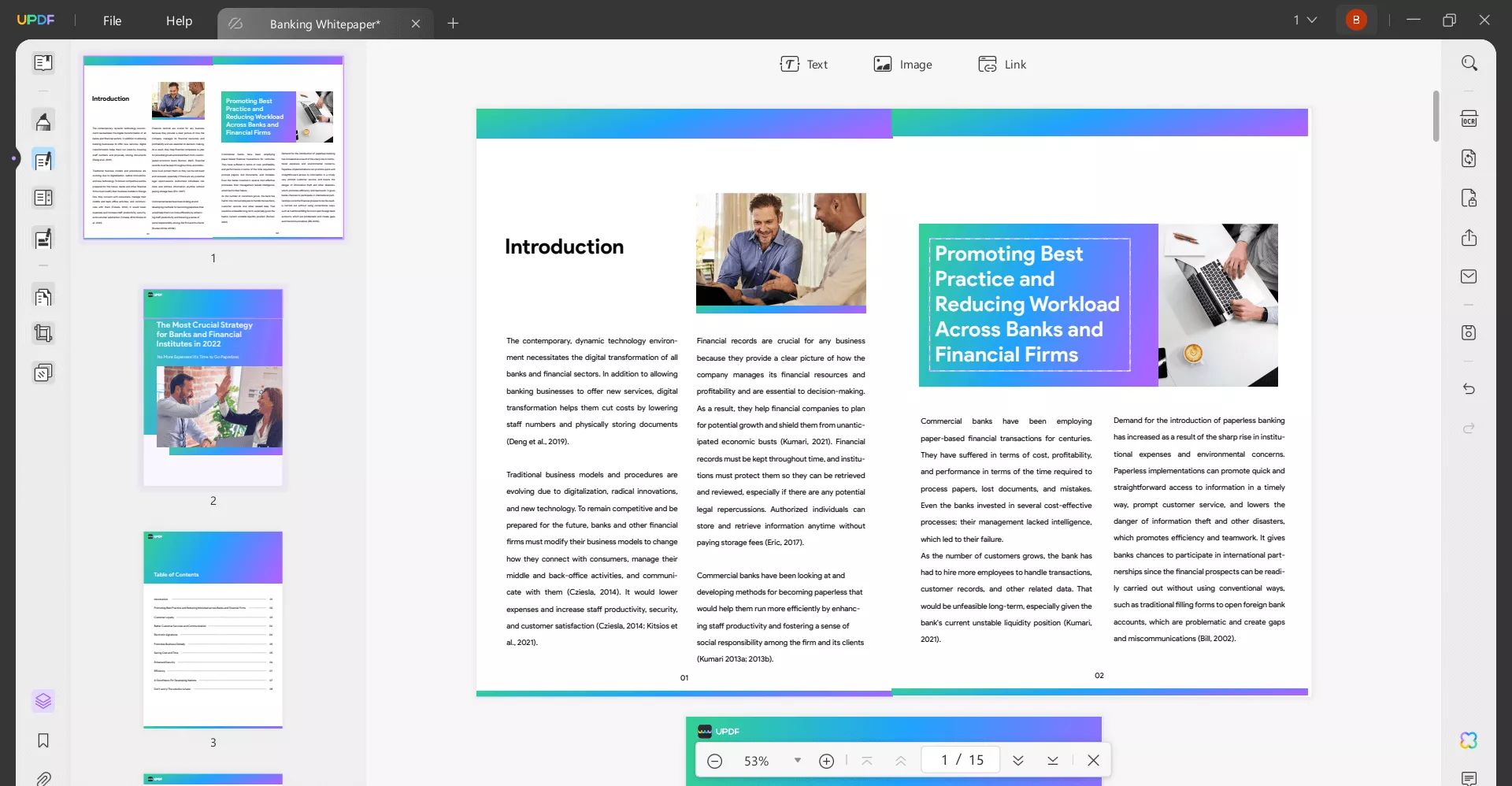Screen dimensions: 1512x786
Task: Expand the window count dropdown showing 1
Action: click(1305, 20)
